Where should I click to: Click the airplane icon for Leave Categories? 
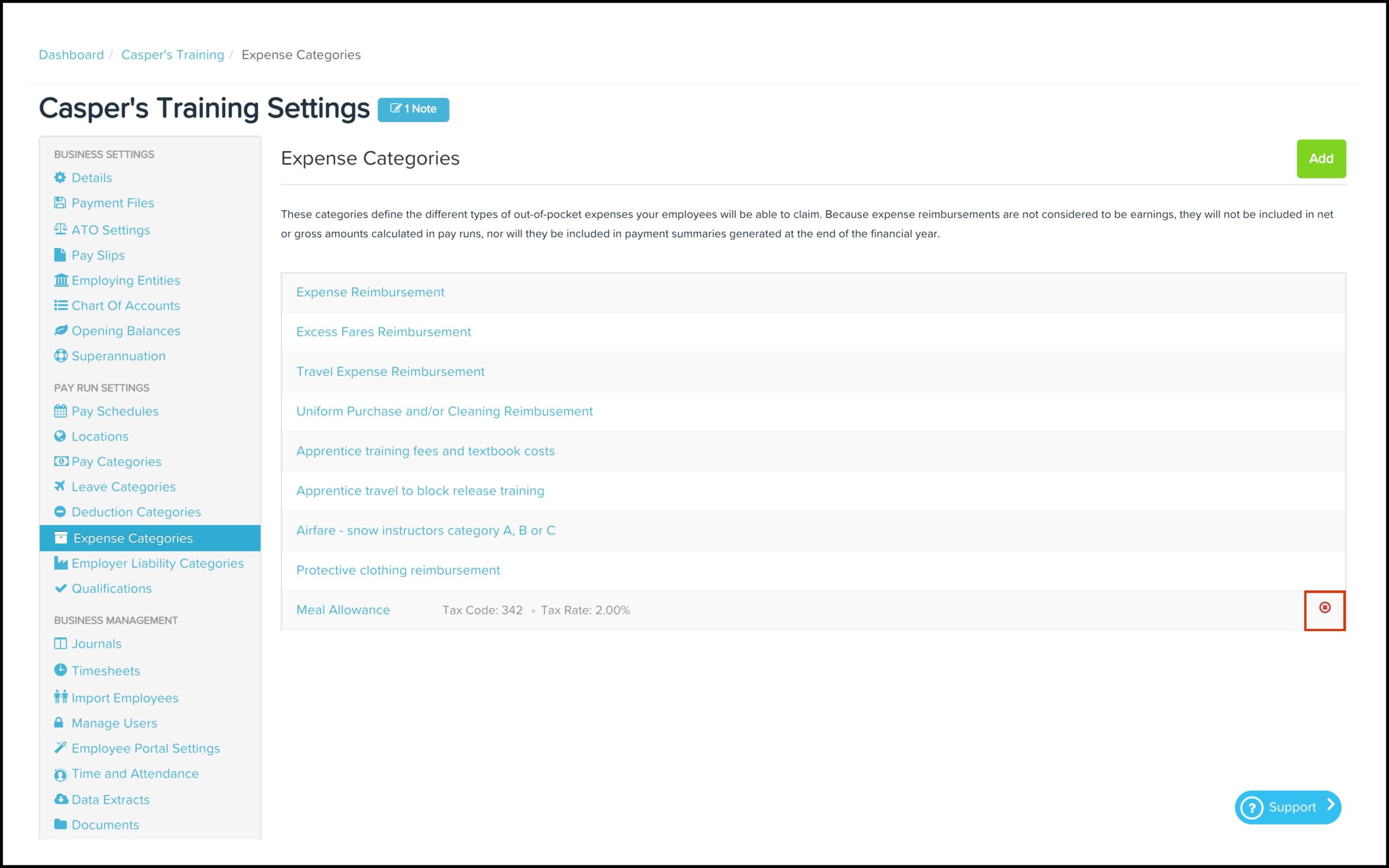[x=60, y=486]
